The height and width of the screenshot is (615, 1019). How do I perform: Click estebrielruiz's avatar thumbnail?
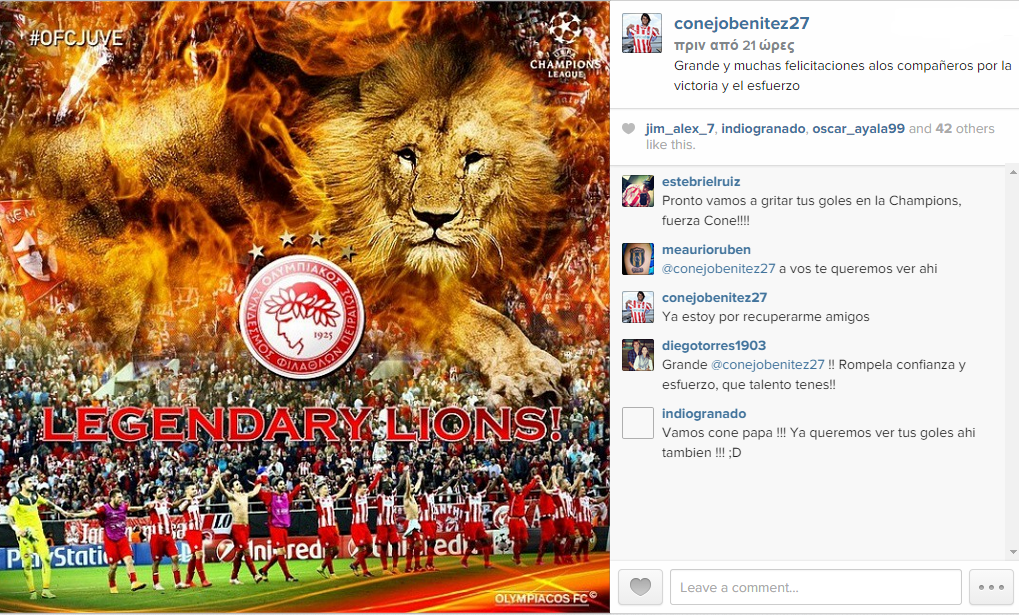point(638,191)
